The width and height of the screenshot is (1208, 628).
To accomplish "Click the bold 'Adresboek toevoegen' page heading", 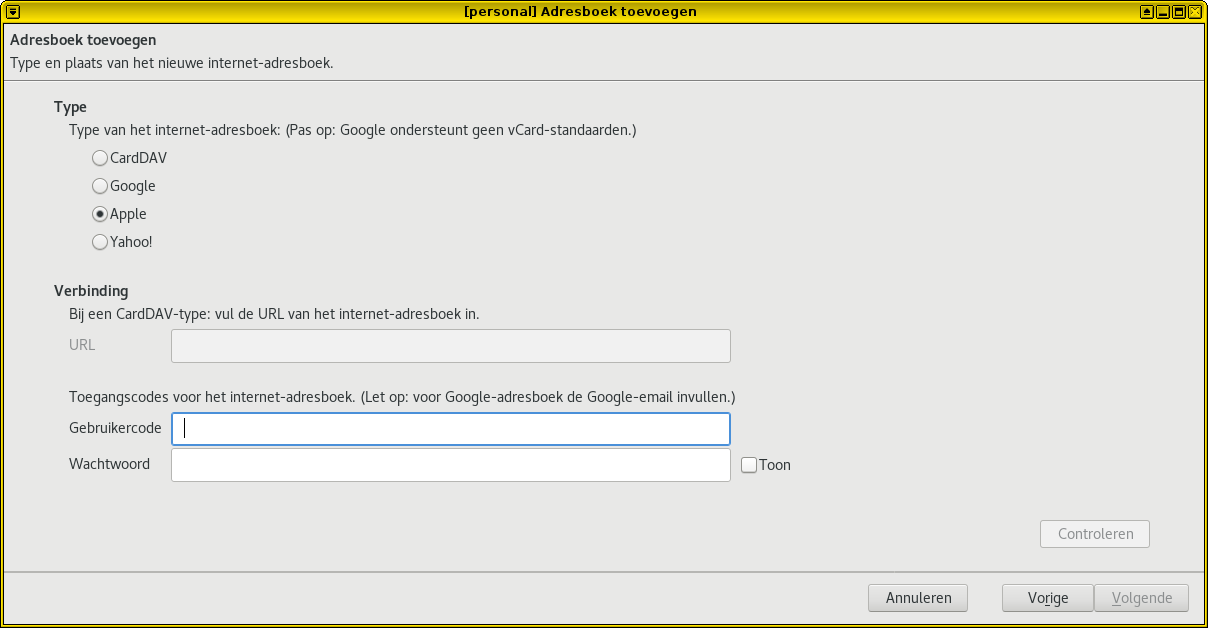I will pyautogui.click(x=83, y=41).
